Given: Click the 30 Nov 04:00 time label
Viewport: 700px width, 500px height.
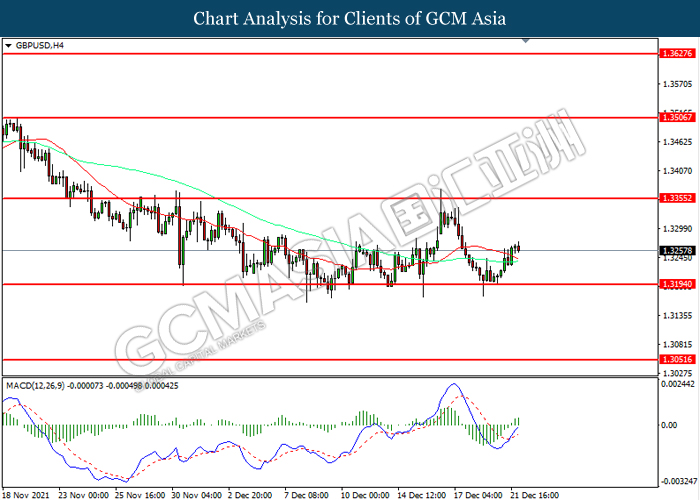Looking at the screenshot, I should coord(196,495).
